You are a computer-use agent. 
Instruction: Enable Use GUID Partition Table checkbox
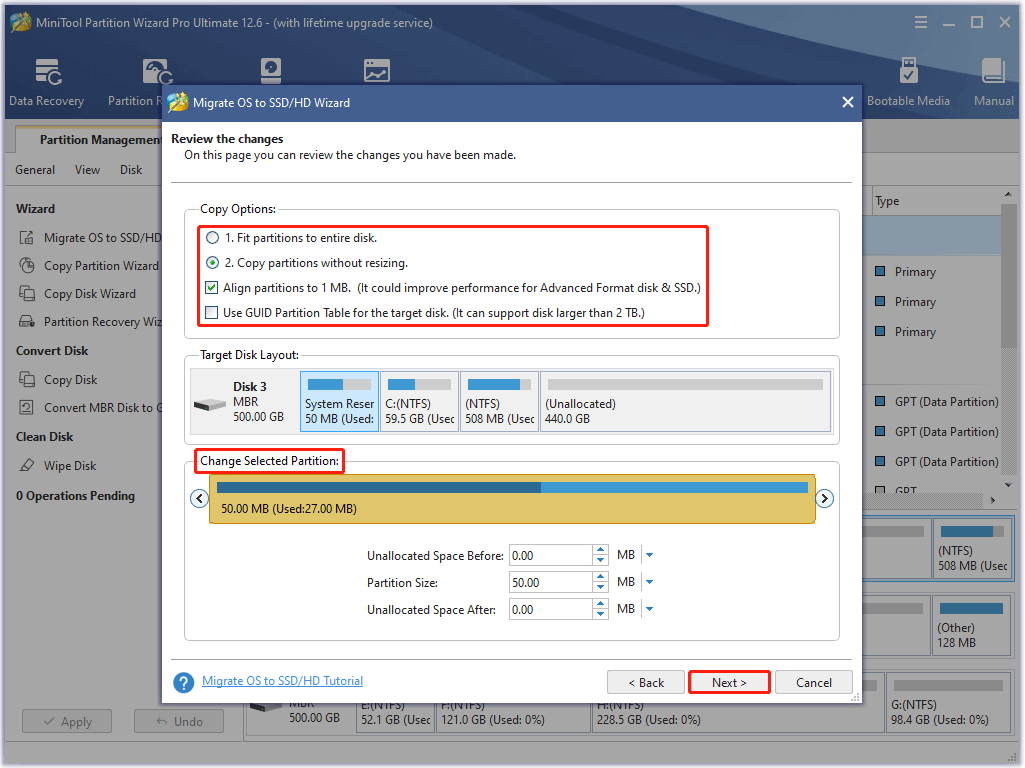pyautogui.click(x=211, y=312)
